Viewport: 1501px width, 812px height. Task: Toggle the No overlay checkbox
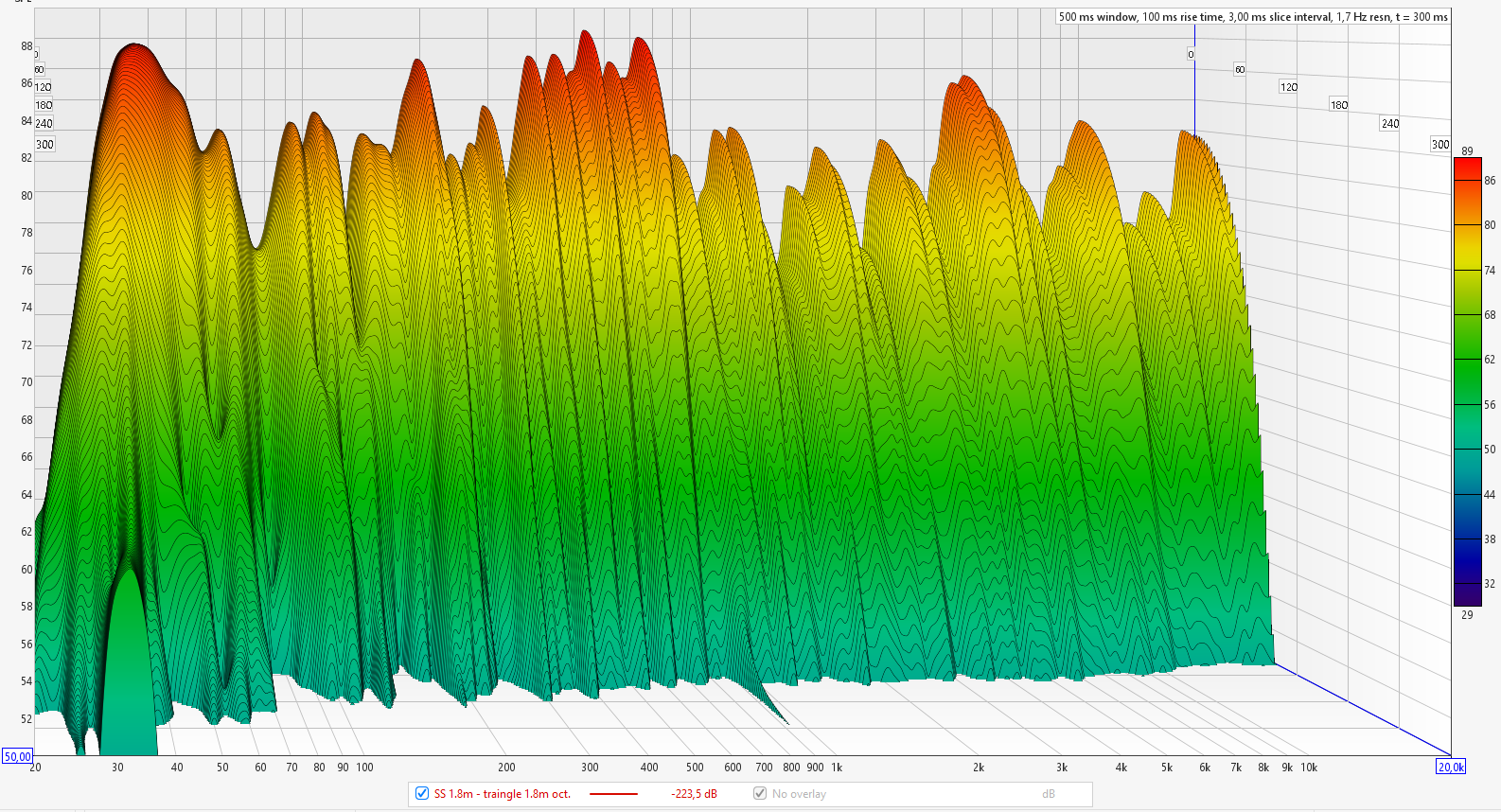click(x=760, y=793)
